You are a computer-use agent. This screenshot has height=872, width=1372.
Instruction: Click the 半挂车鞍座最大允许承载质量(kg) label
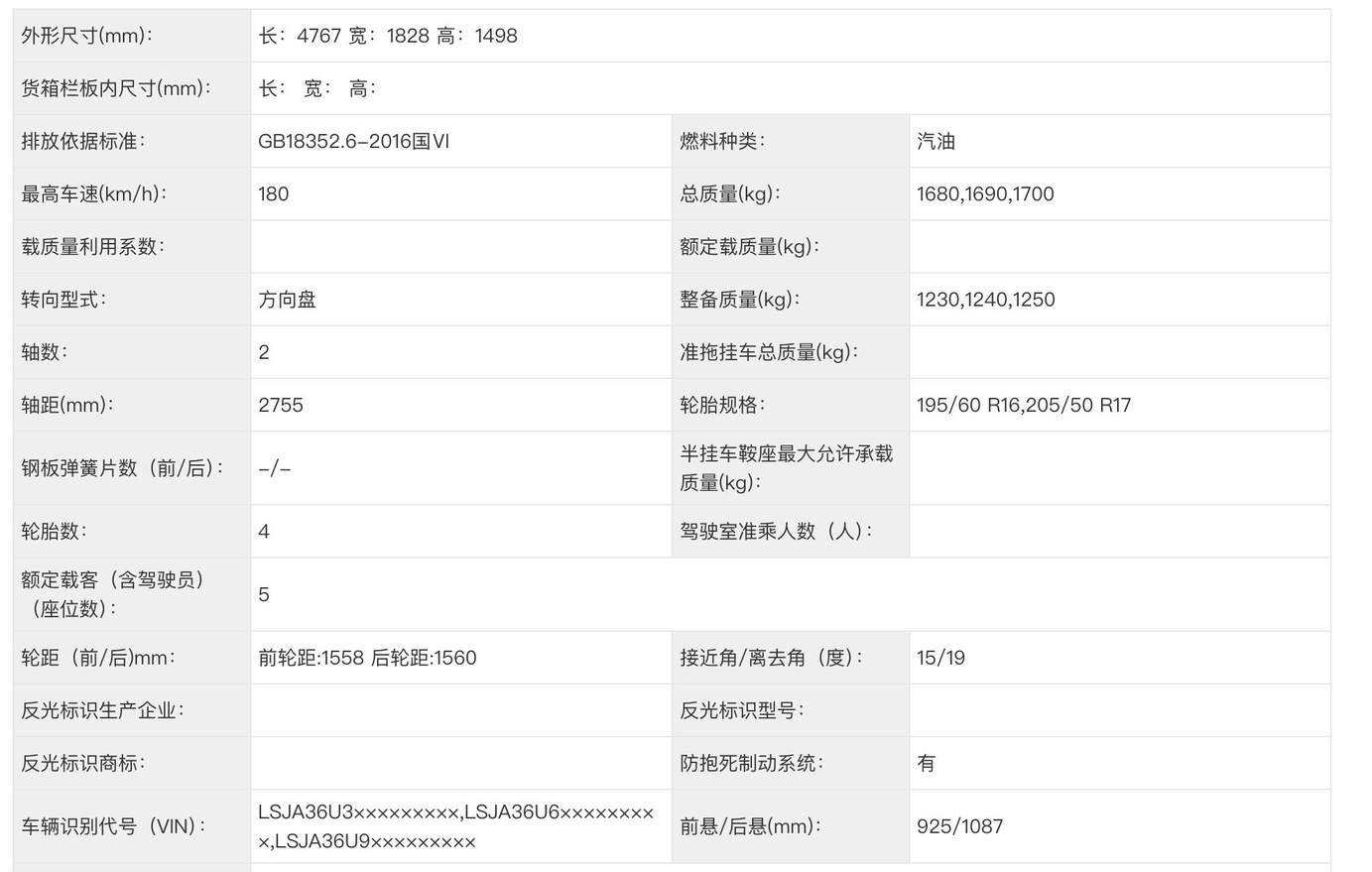pos(786,467)
